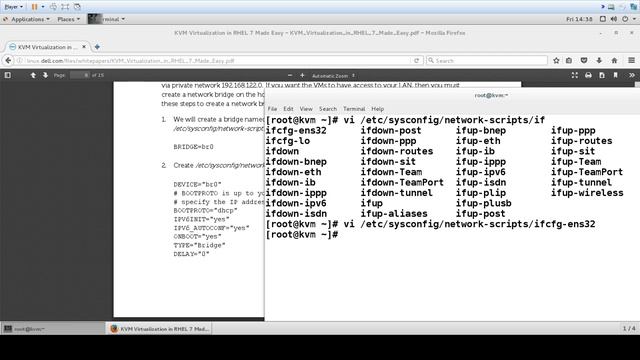This screenshot has height=360, width=640.
Task: Switch PDF to presentation mode
Action: click(x=575, y=75)
